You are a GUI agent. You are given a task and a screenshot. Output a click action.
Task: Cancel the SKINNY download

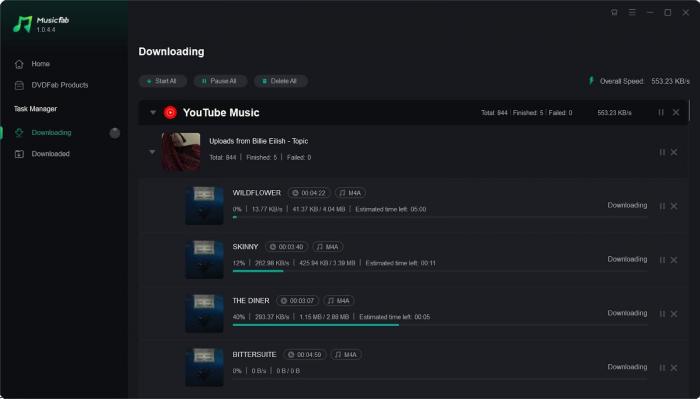pos(674,260)
